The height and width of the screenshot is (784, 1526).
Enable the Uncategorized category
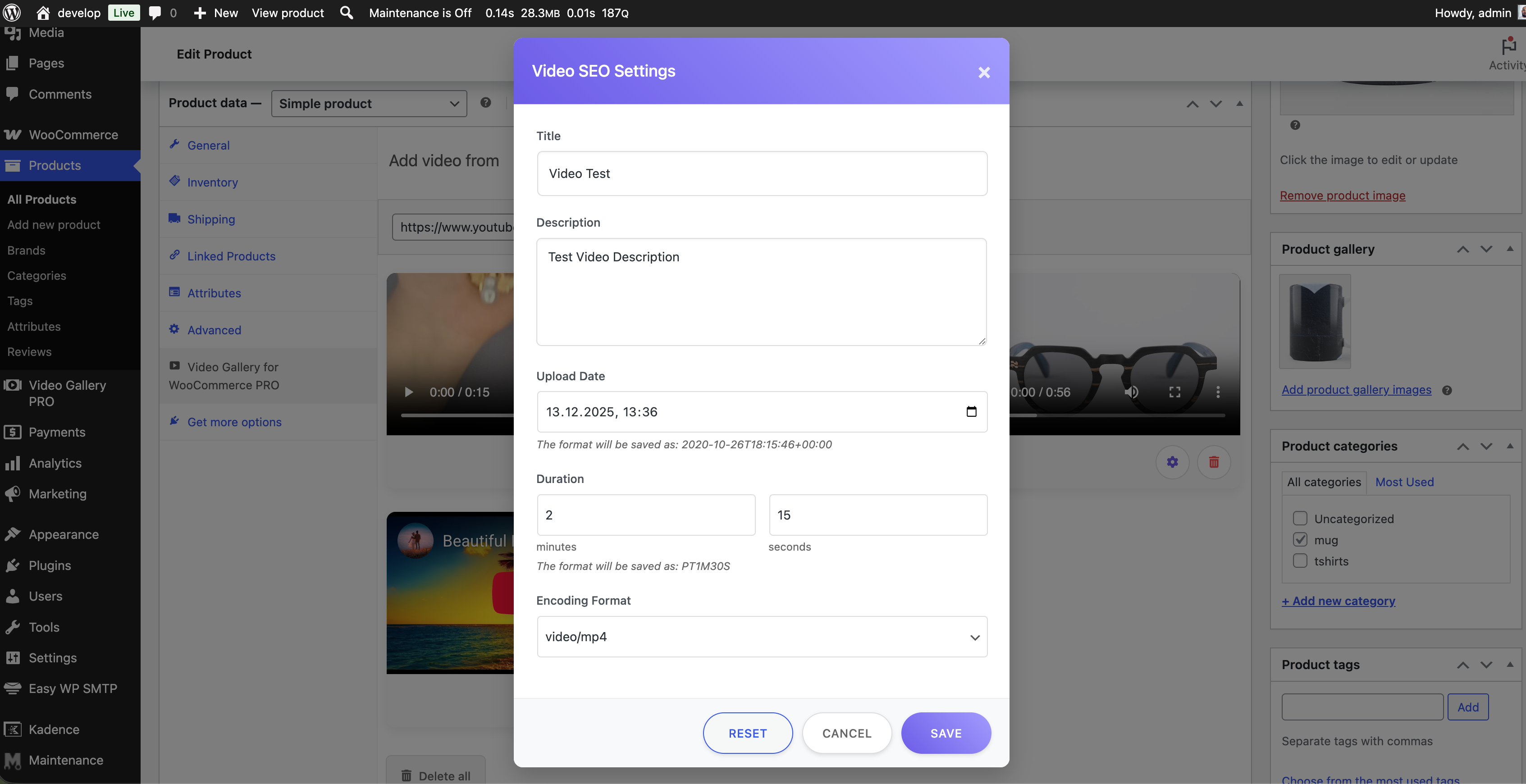click(1300, 518)
